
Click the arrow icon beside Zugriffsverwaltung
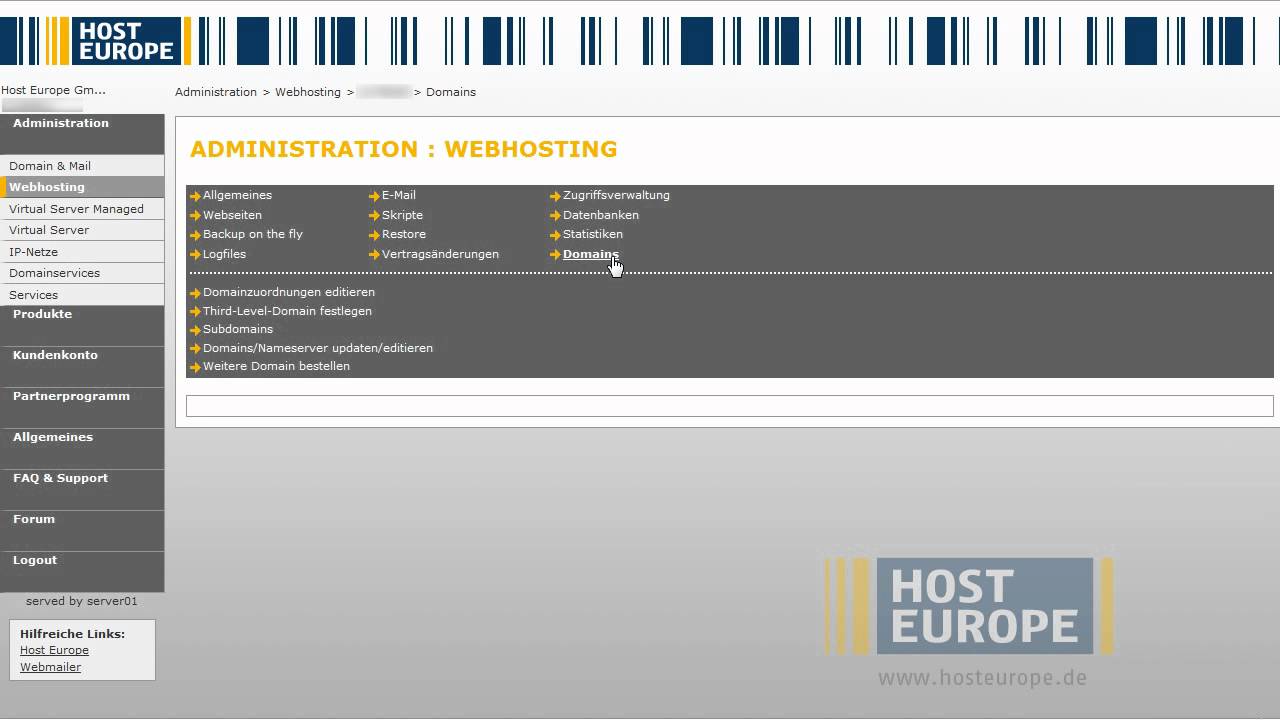tap(555, 196)
